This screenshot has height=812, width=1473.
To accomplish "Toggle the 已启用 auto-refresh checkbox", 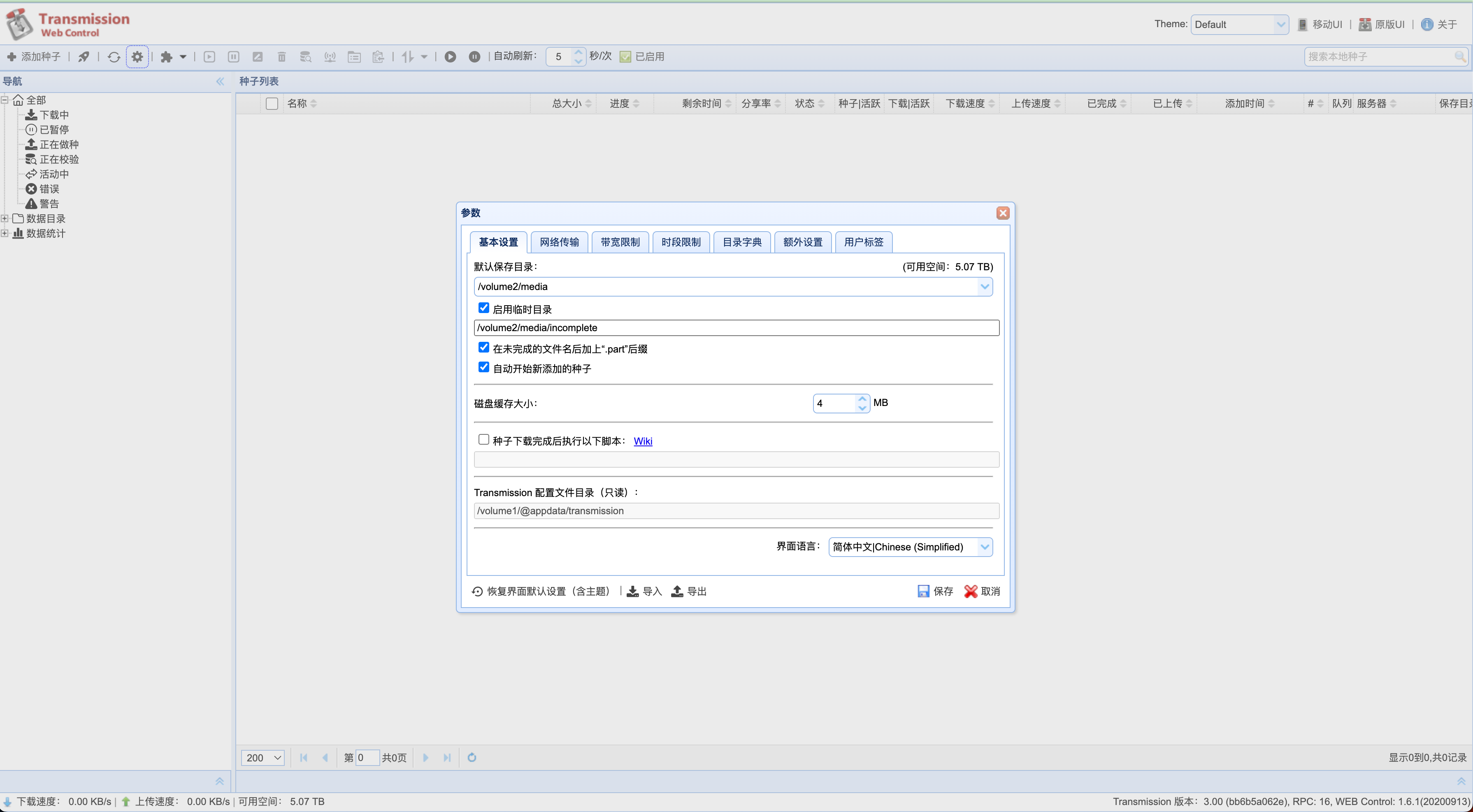I will (x=625, y=57).
